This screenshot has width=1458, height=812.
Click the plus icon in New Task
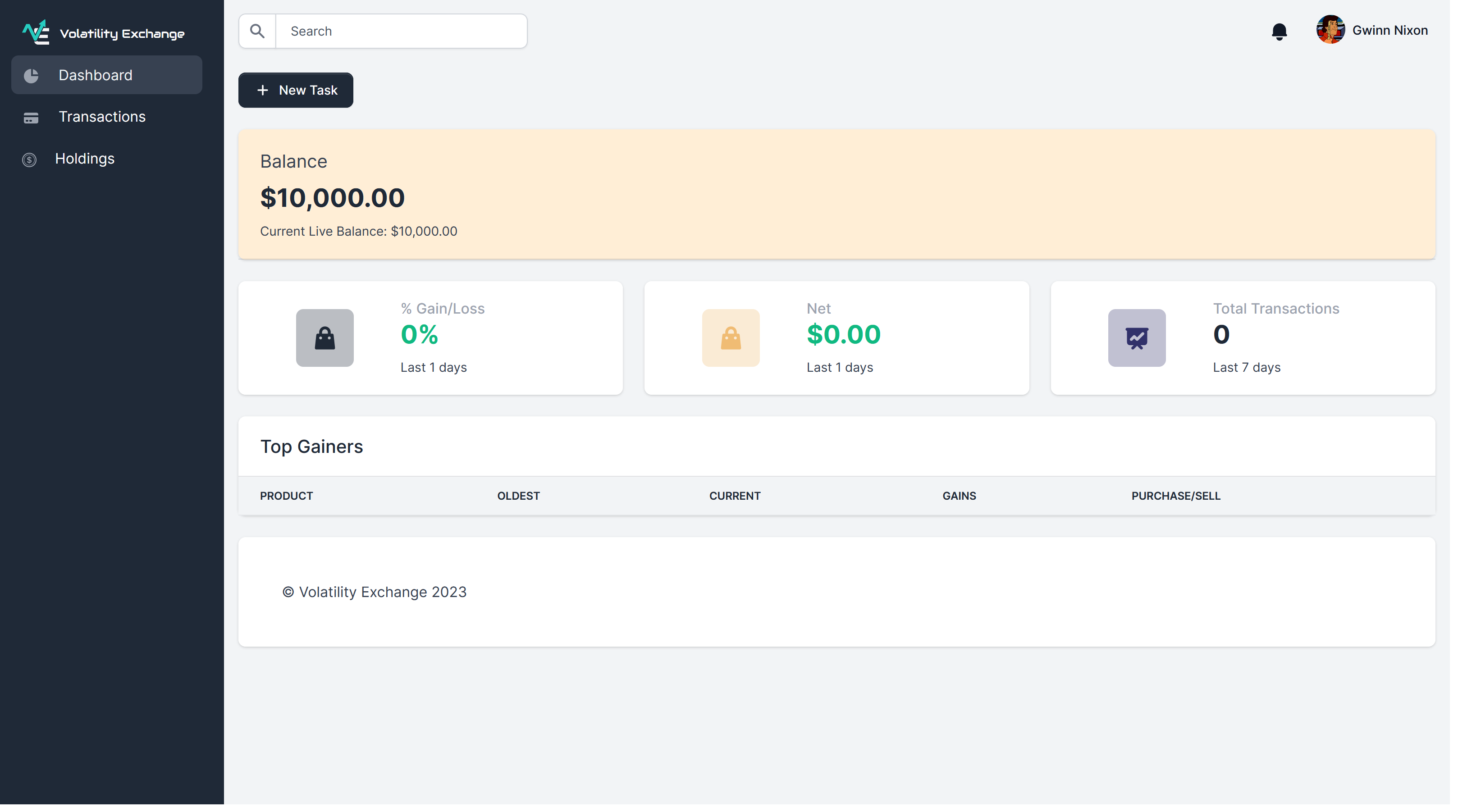tap(264, 91)
